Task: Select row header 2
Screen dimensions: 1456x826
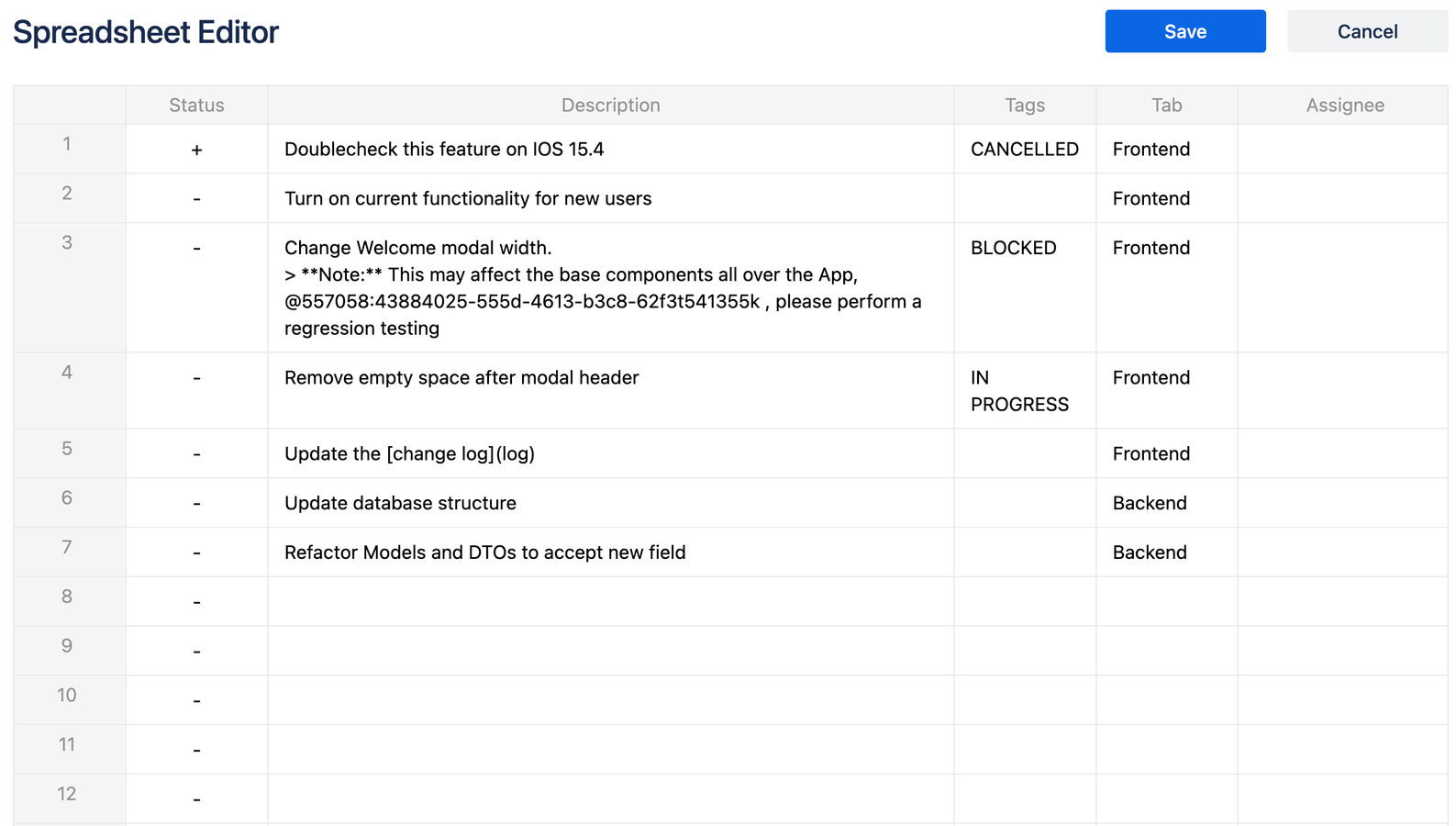Action: point(69,198)
